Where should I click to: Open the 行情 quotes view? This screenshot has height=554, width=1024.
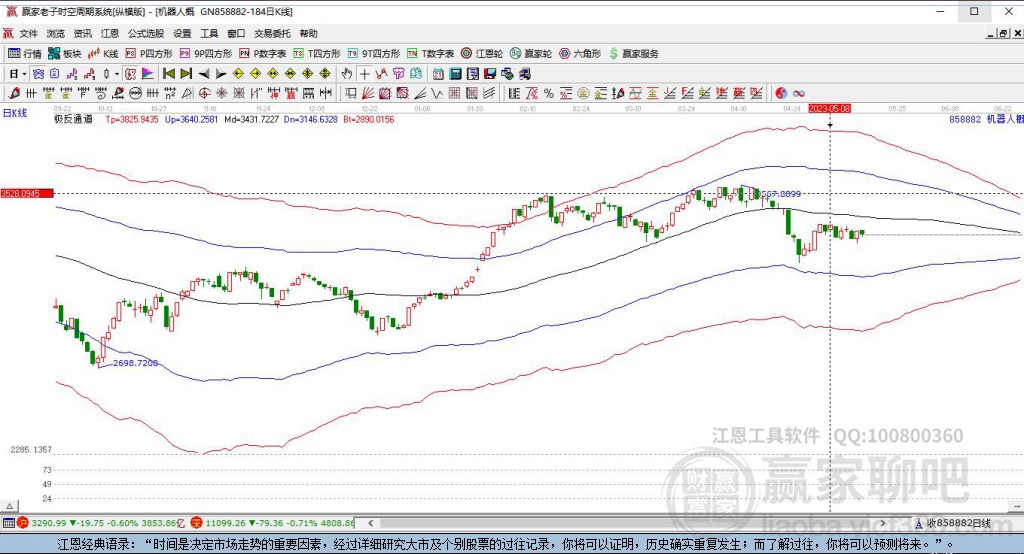click(x=25, y=54)
